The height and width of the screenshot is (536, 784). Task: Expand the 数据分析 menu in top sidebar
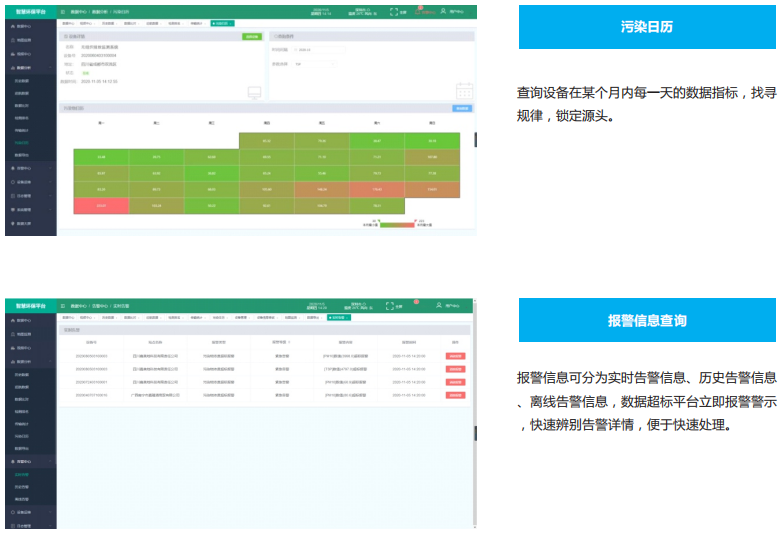click(28, 68)
